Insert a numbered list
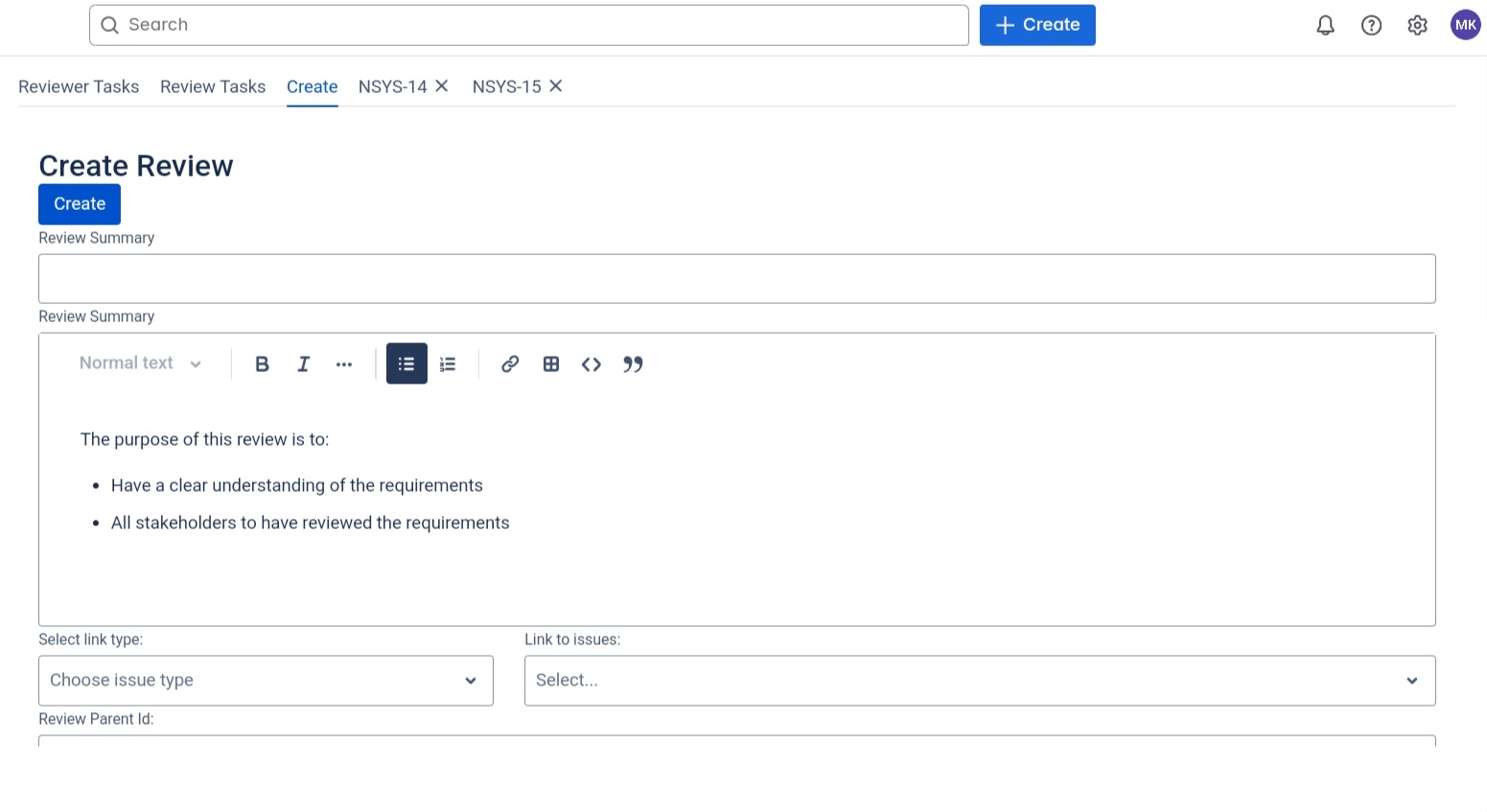The height and width of the screenshot is (812, 1487). (x=448, y=364)
